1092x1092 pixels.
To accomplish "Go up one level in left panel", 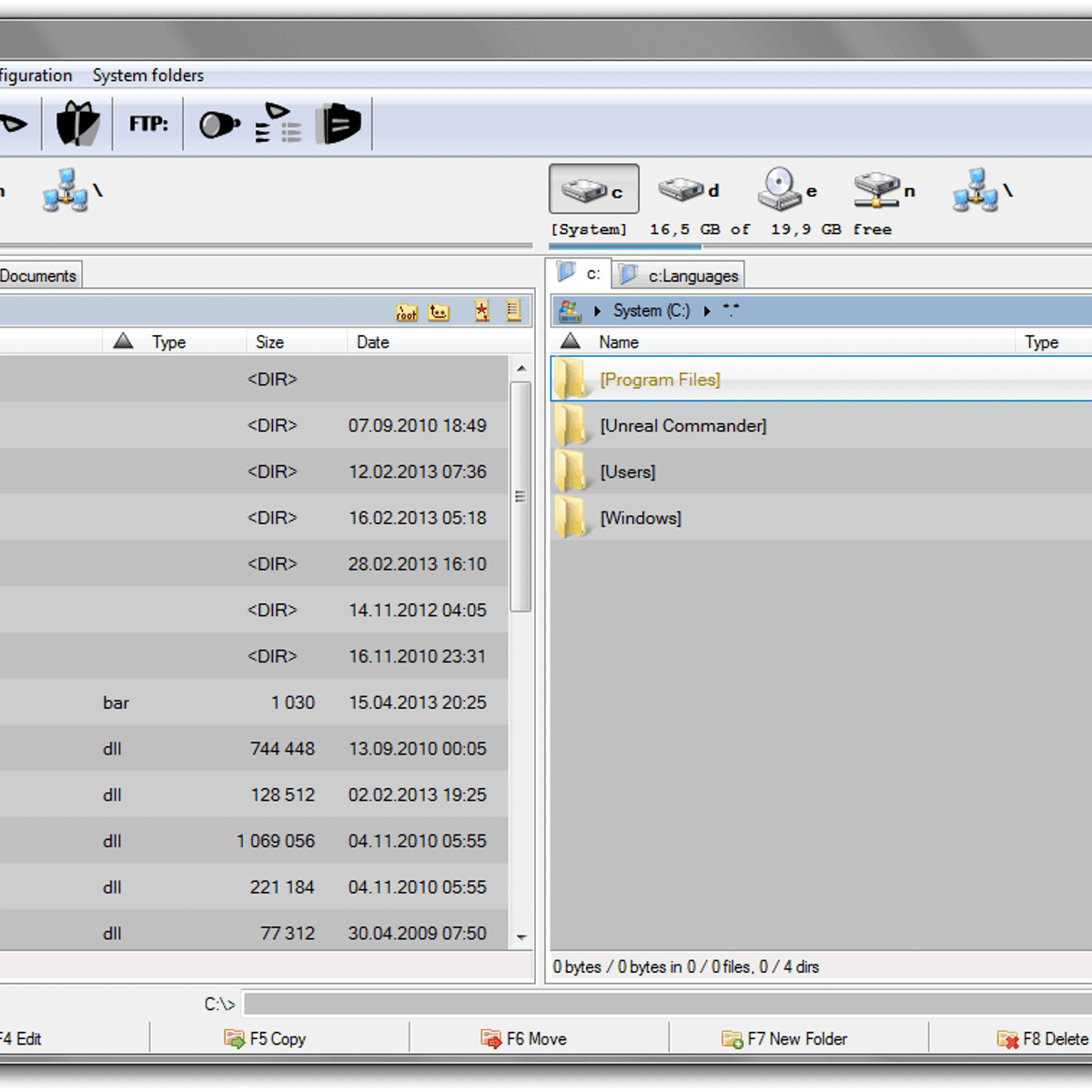I will tap(439, 312).
